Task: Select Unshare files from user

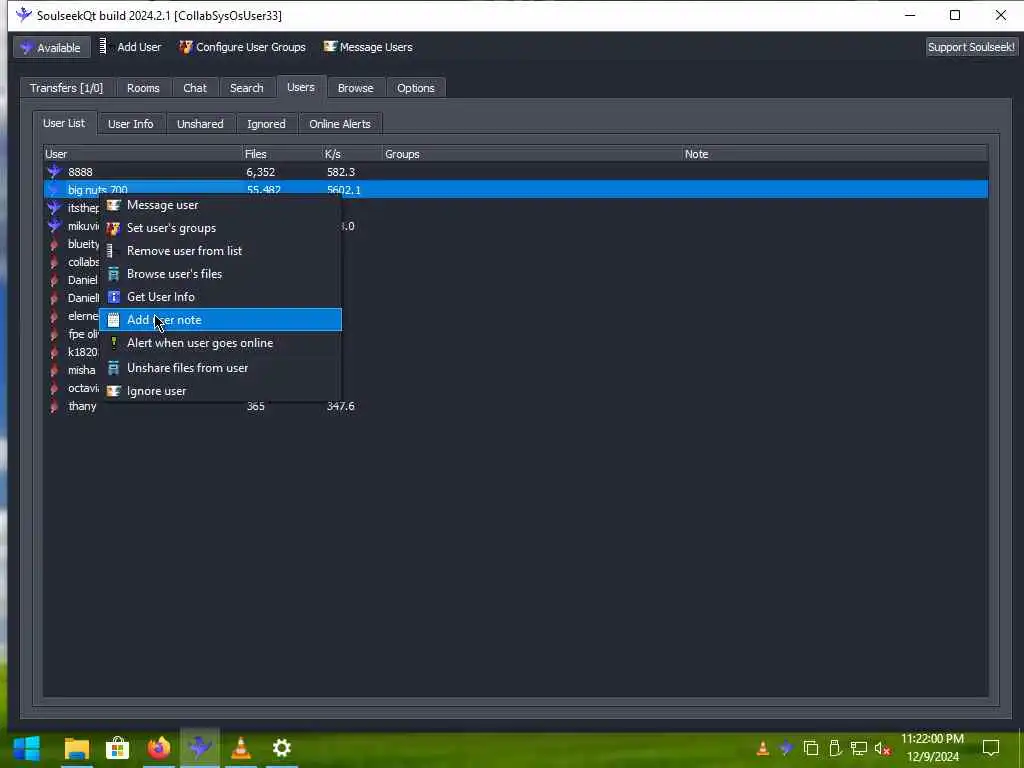Action: pos(220,368)
